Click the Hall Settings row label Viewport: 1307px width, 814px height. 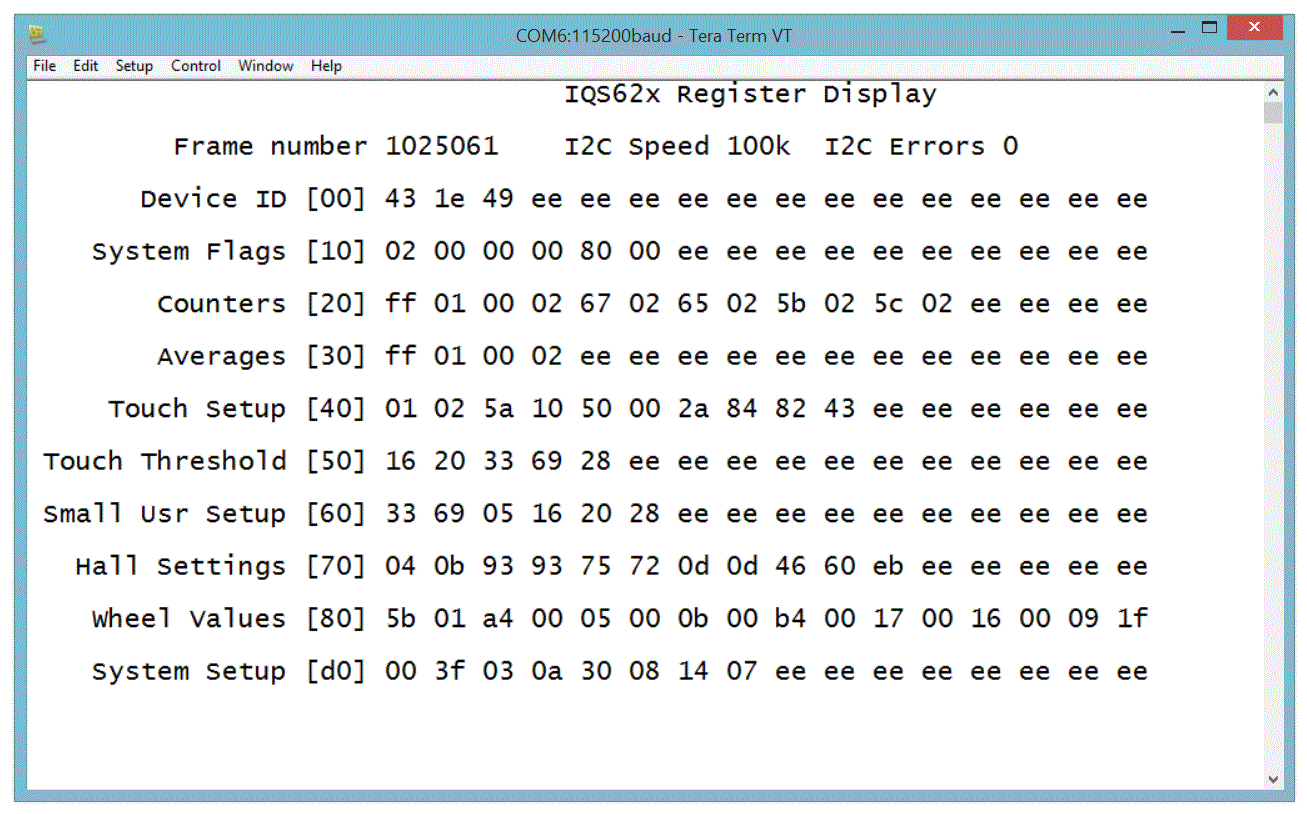pyautogui.click(x=180, y=566)
